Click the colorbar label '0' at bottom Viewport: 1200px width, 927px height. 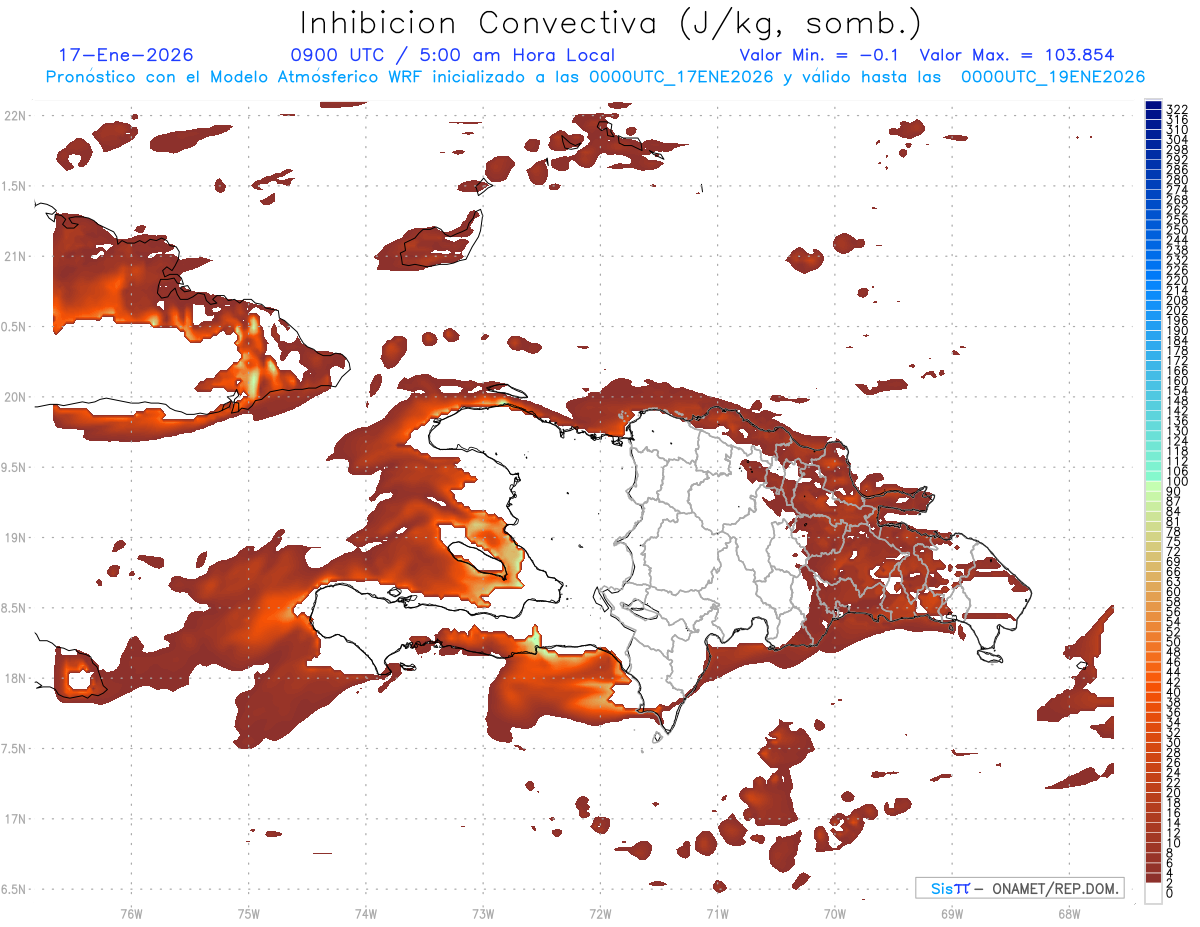(1169, 893)
